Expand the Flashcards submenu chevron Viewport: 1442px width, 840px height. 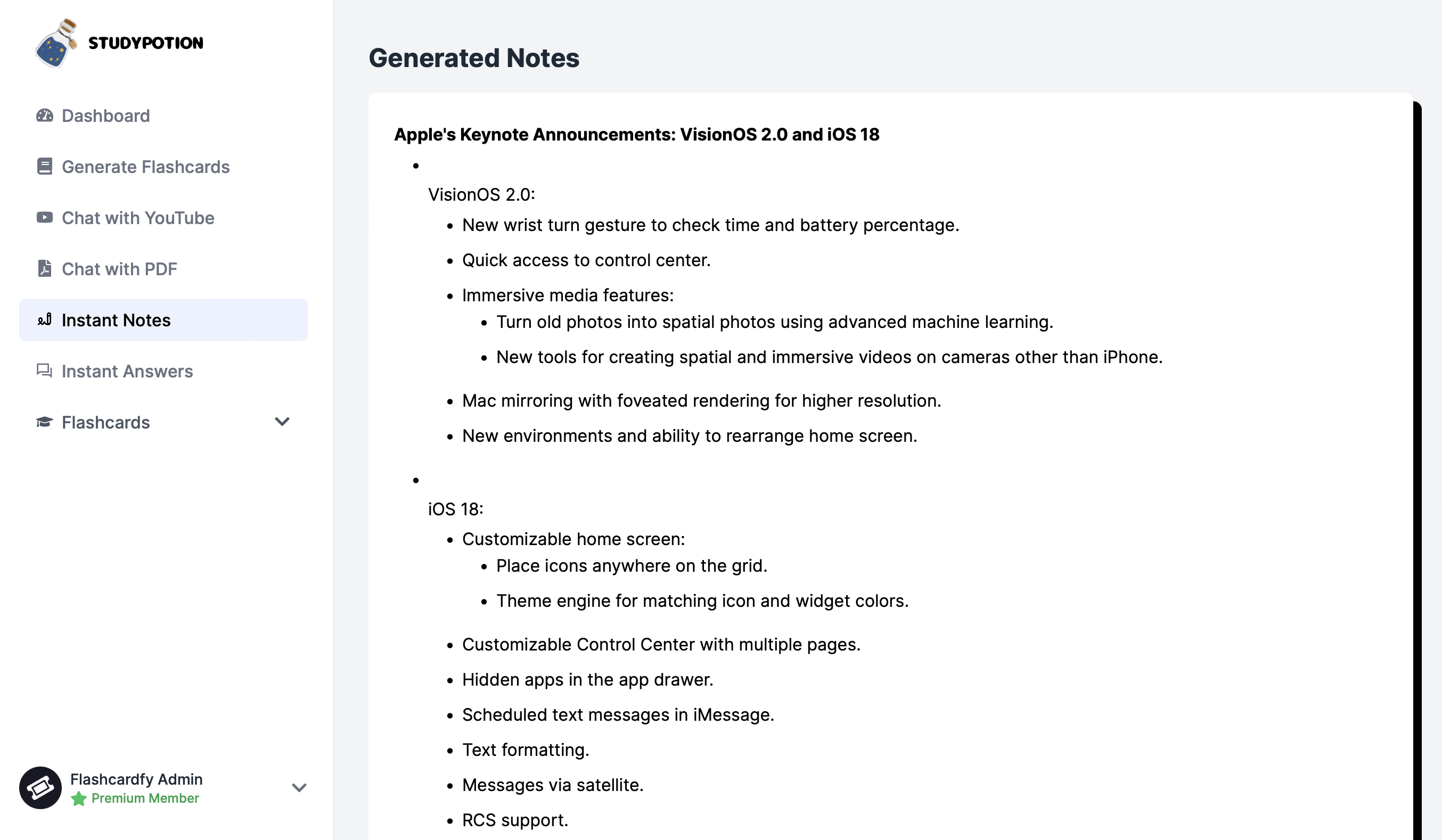282,422
